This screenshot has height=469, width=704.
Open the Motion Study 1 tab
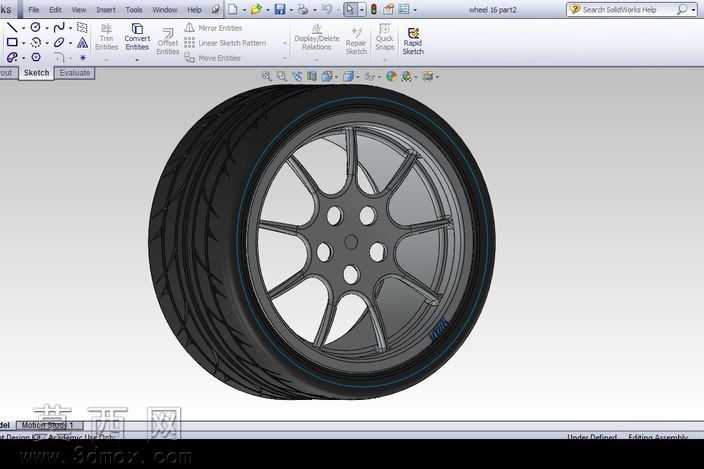point(48,425)
